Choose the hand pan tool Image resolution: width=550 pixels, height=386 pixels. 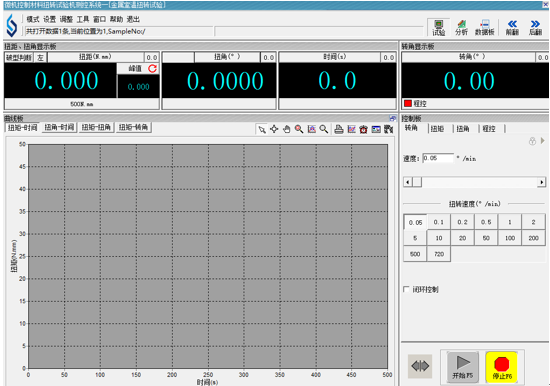pos(287,129)
